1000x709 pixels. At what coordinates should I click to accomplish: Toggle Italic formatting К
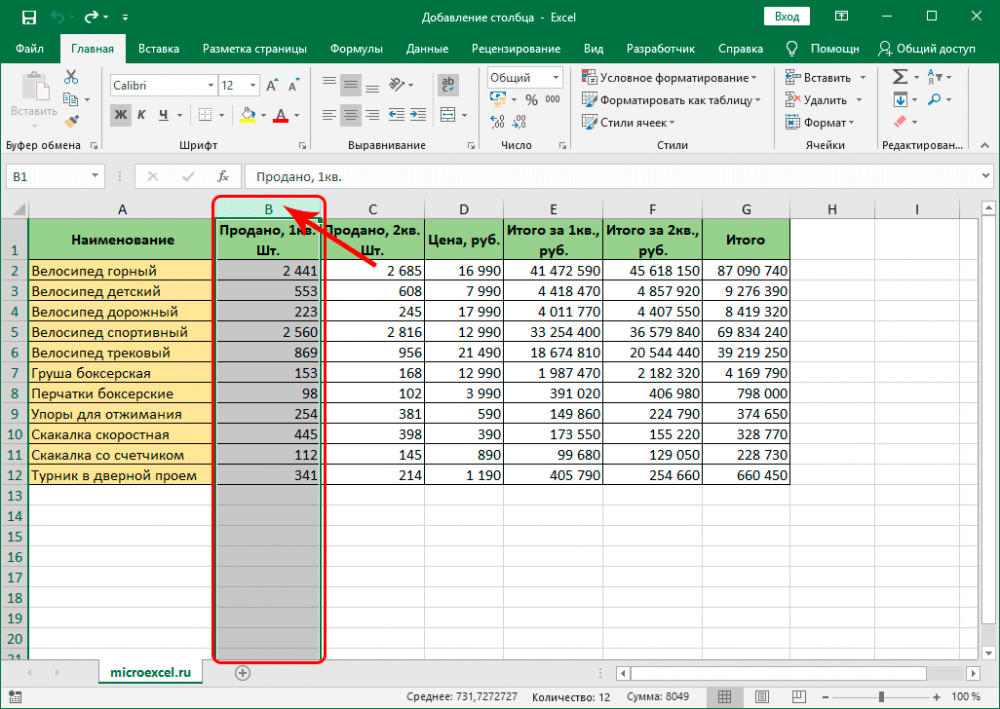(142, 115)
